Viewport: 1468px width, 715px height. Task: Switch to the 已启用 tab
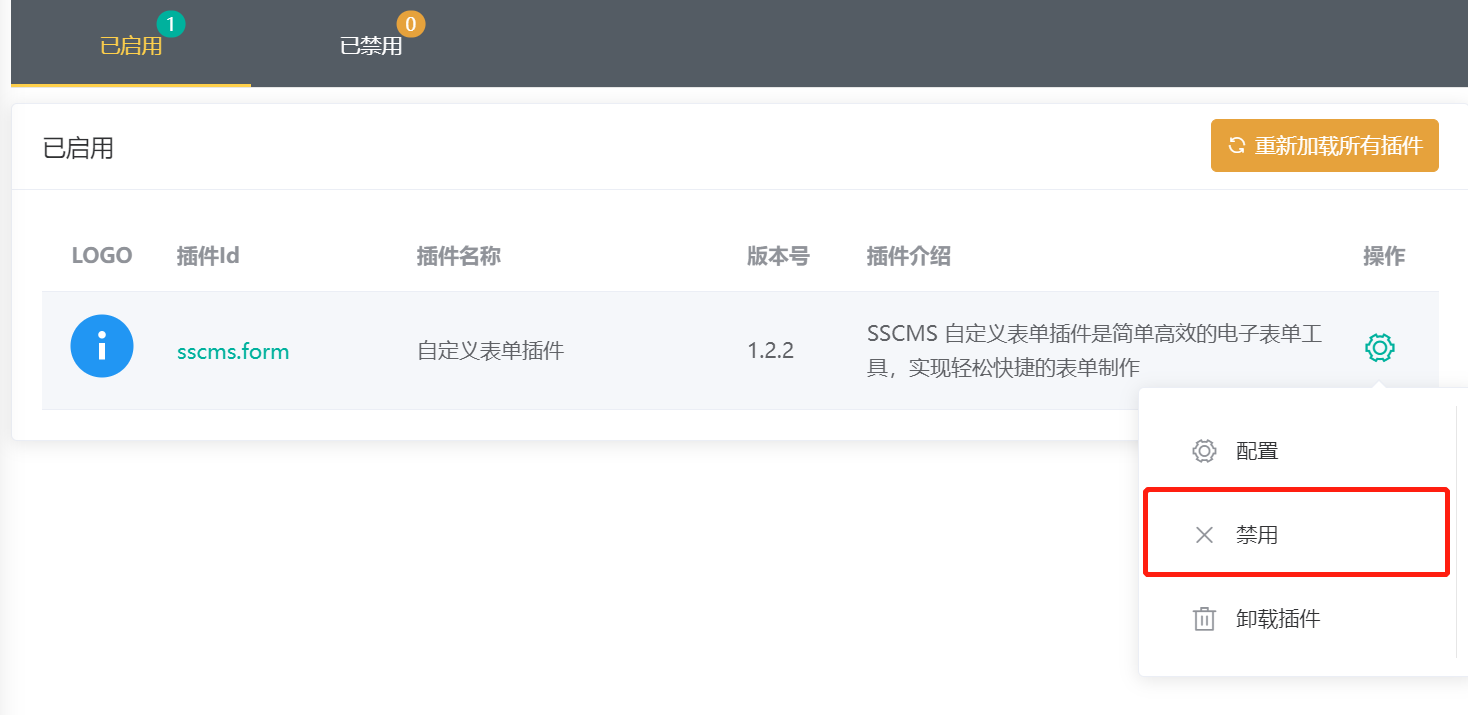[131, 46]
